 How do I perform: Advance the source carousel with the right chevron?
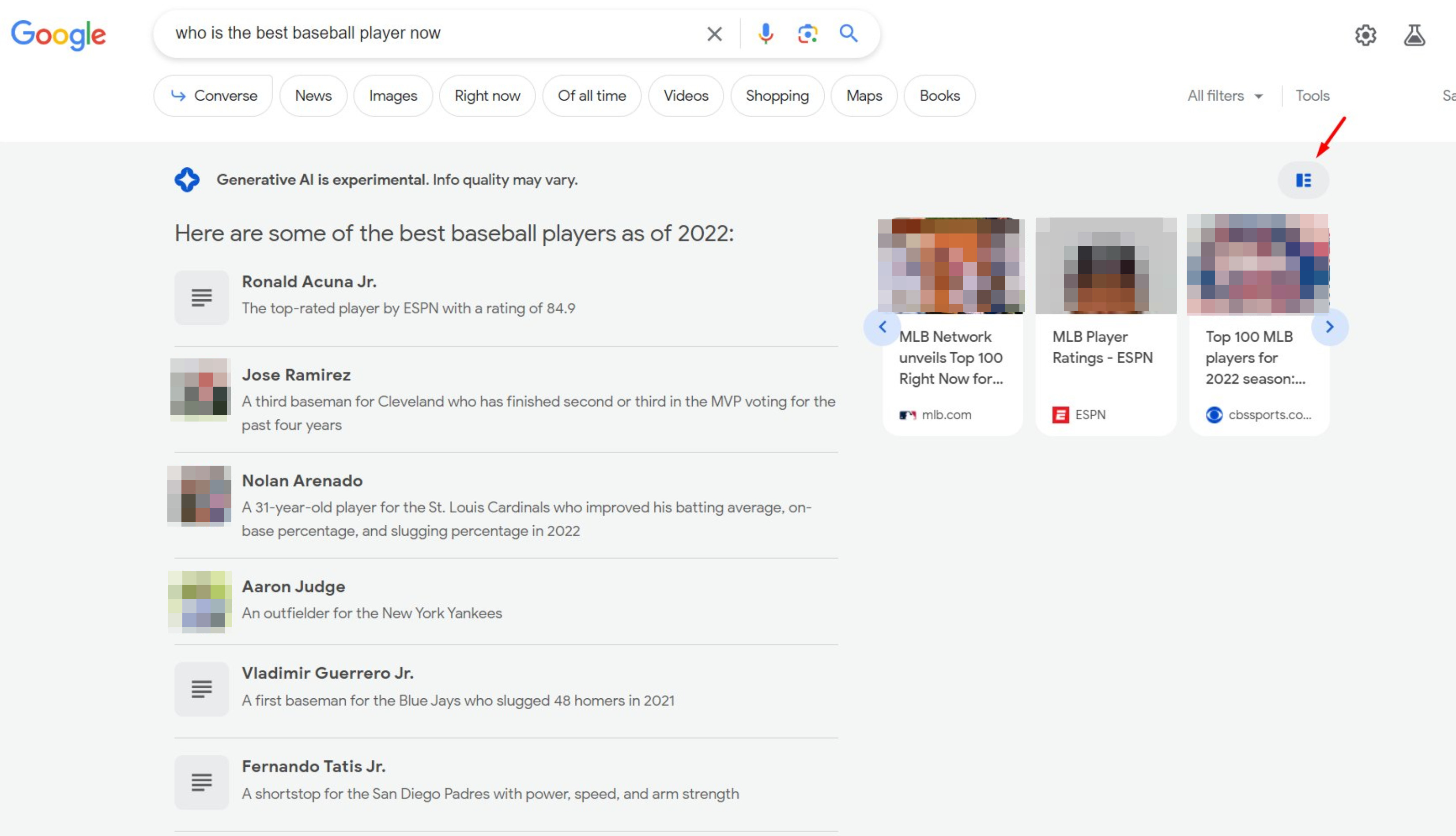(x=1331, y=326)
